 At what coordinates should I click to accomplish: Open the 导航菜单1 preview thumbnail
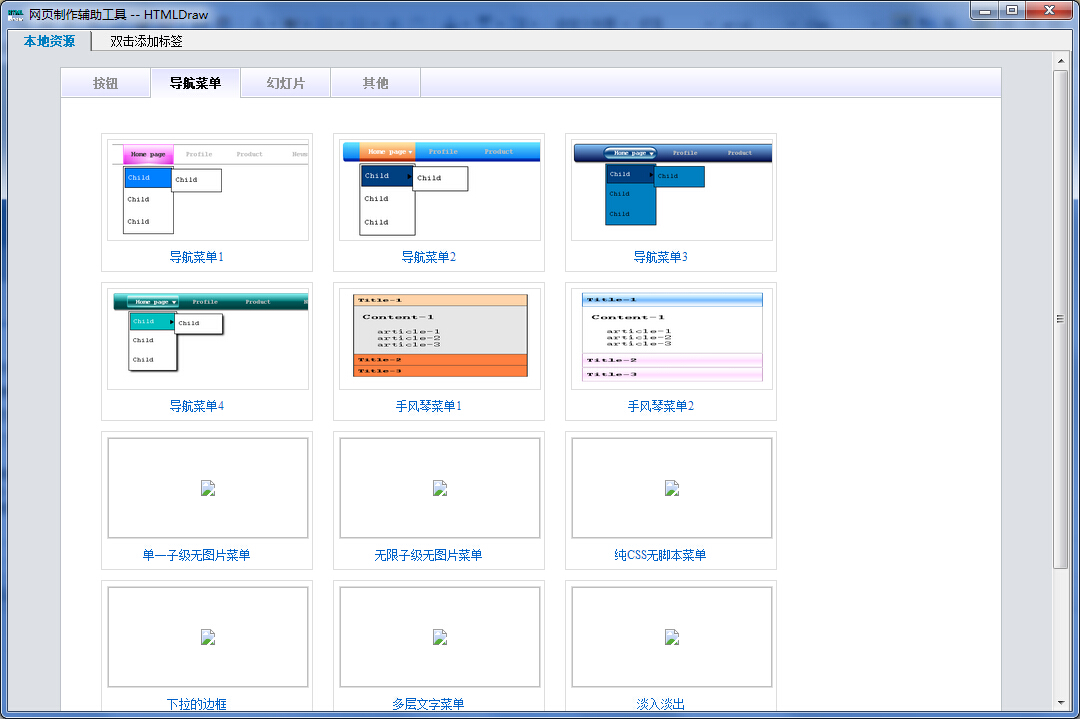pos(208,190)
